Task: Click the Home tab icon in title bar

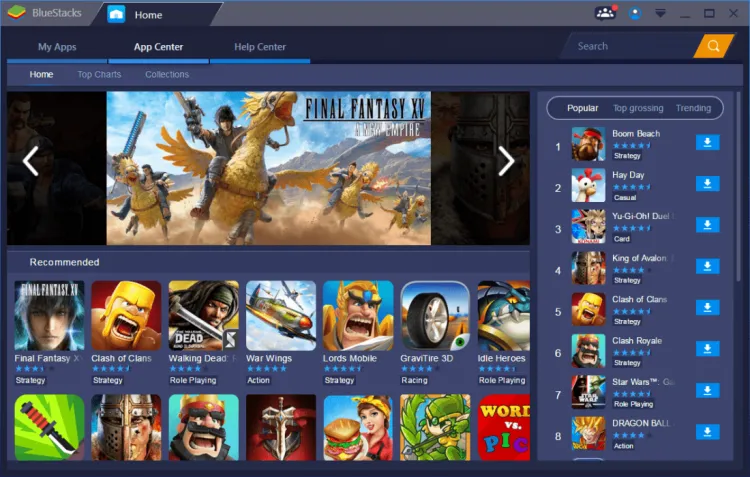Action: pos(116,15)
